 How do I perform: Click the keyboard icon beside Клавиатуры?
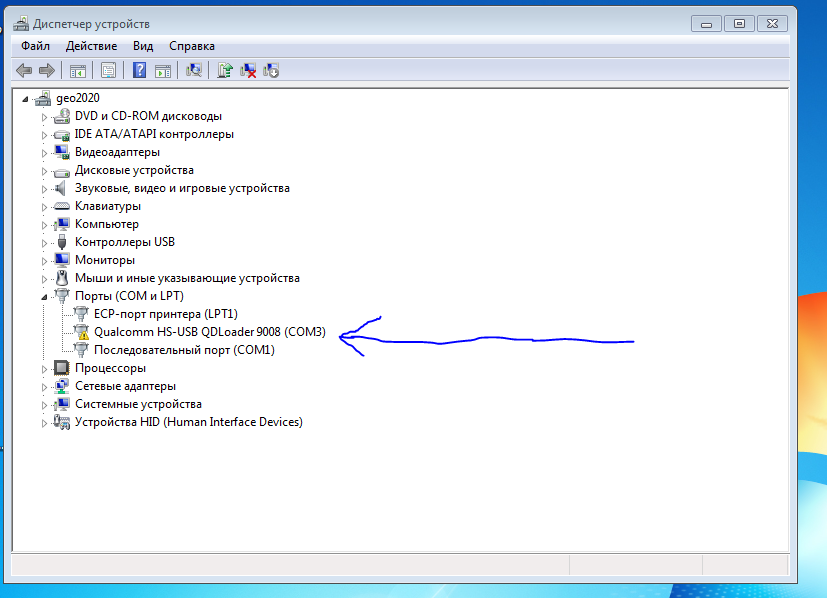(x=62, y=206)
